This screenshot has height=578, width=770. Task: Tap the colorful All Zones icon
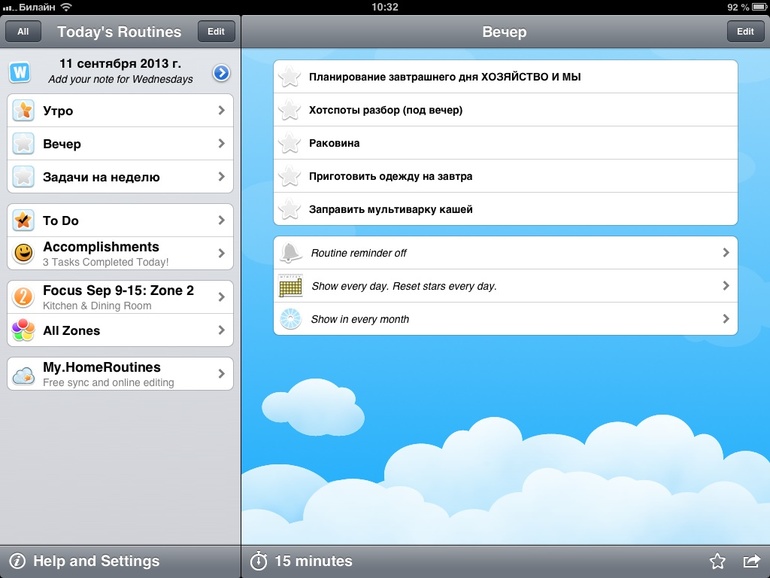pyautogui.click(x=23, y=330)
